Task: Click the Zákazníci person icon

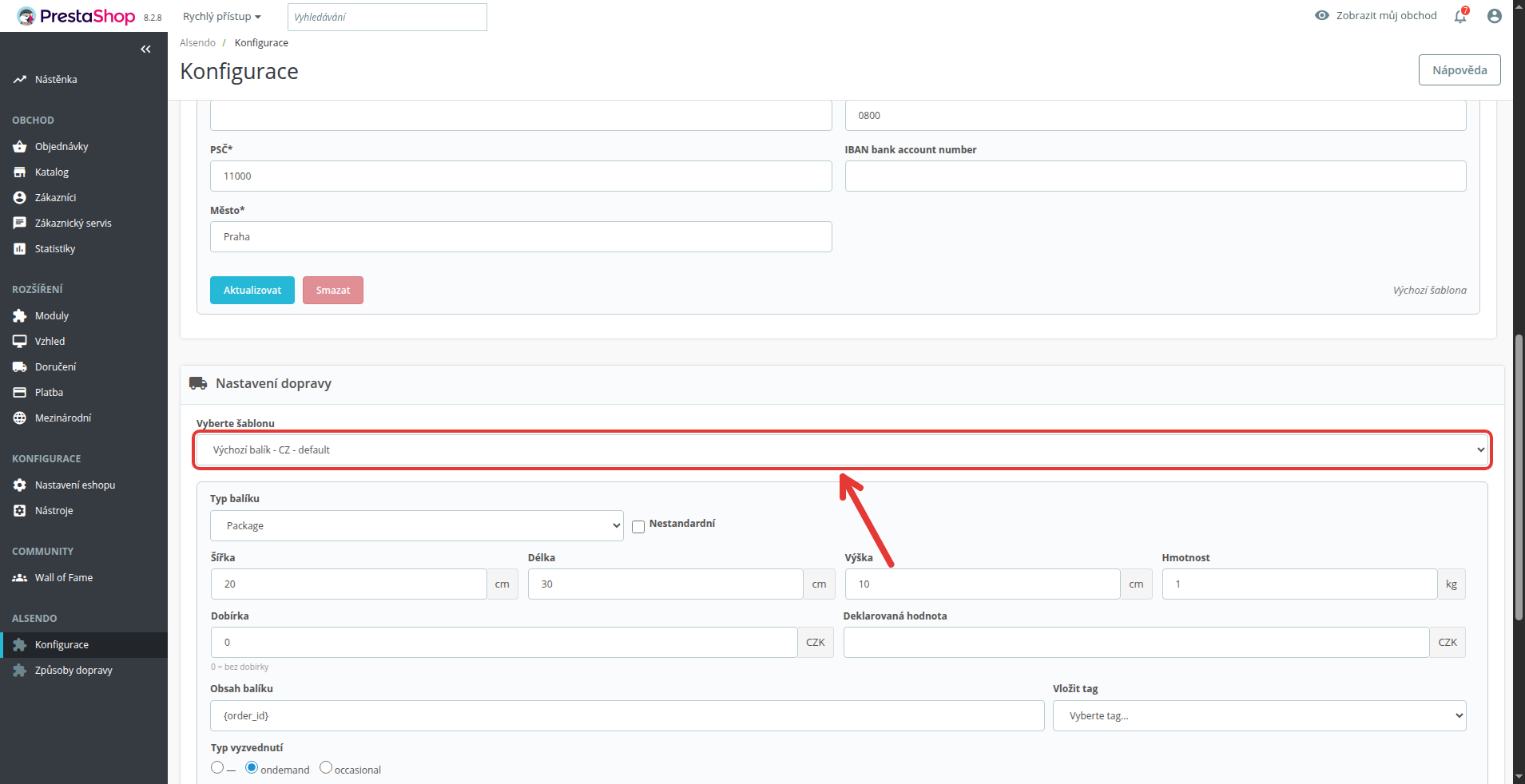Action: point(19,198)
